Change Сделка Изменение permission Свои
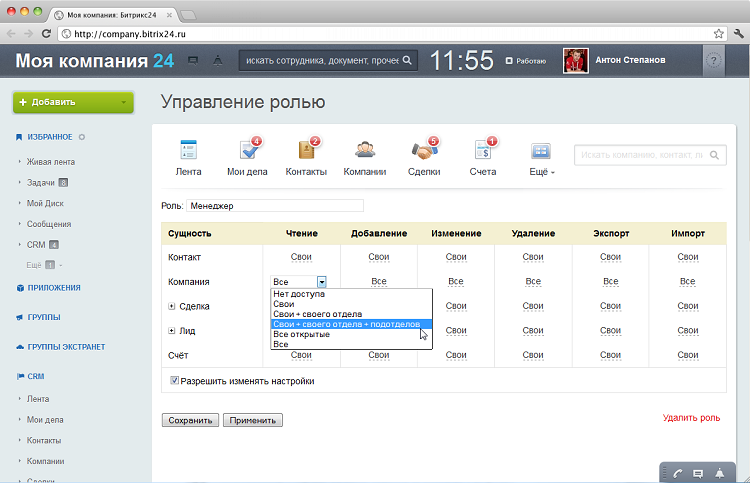 (456, 306)
